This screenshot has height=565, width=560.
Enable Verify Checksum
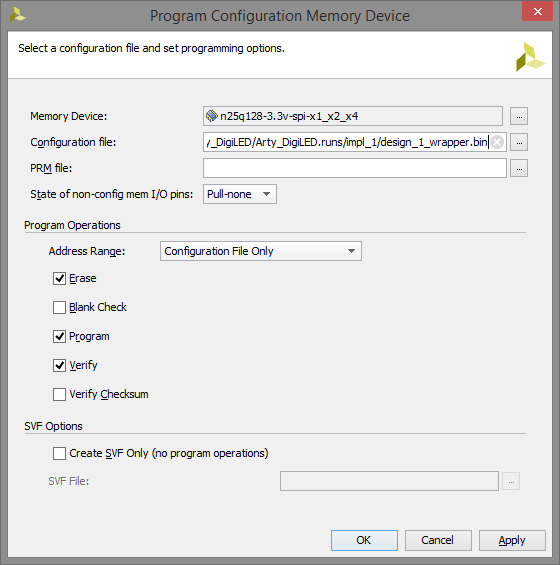(59, 395)
